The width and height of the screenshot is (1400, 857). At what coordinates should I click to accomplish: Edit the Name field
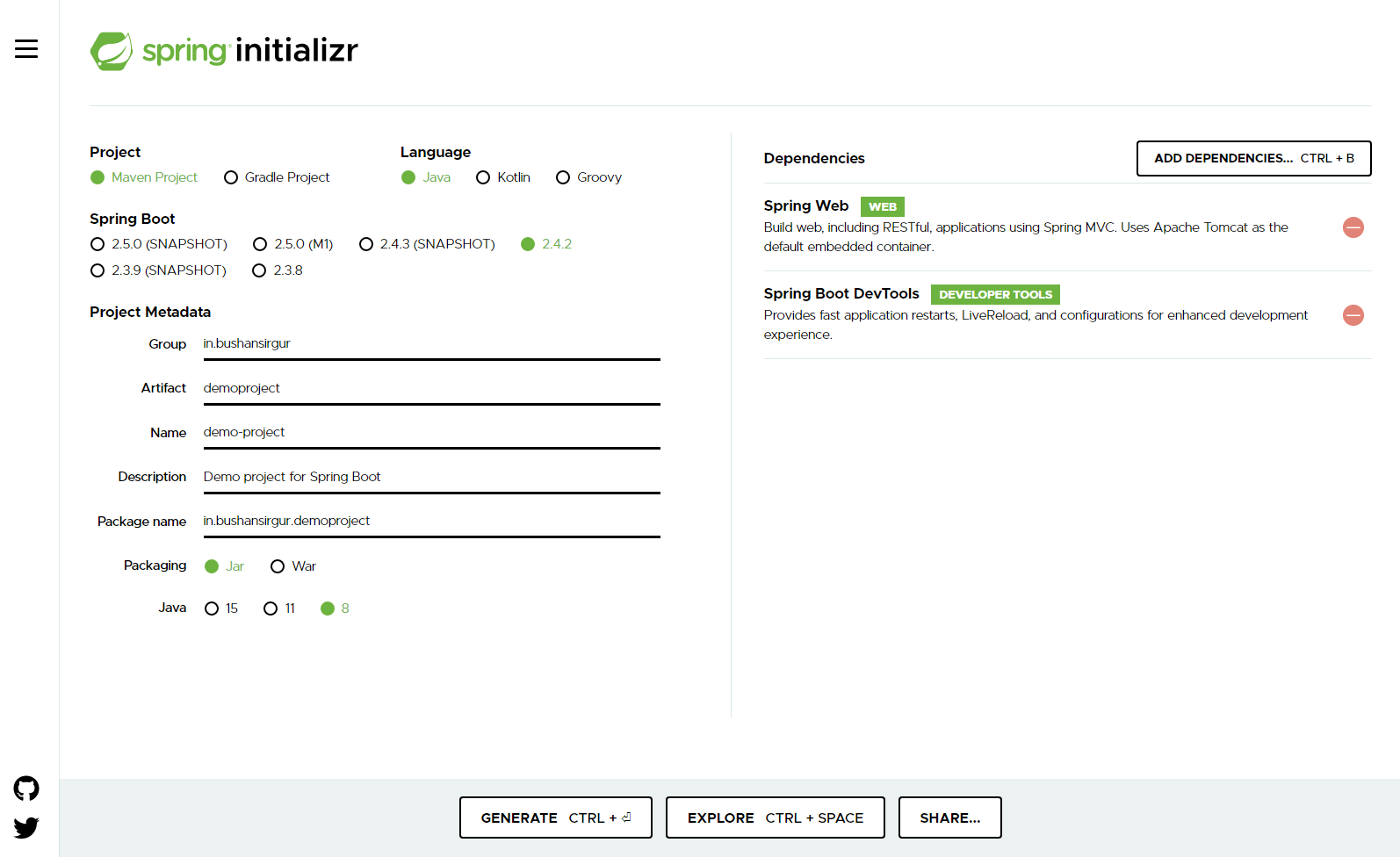tap(431, 433)
